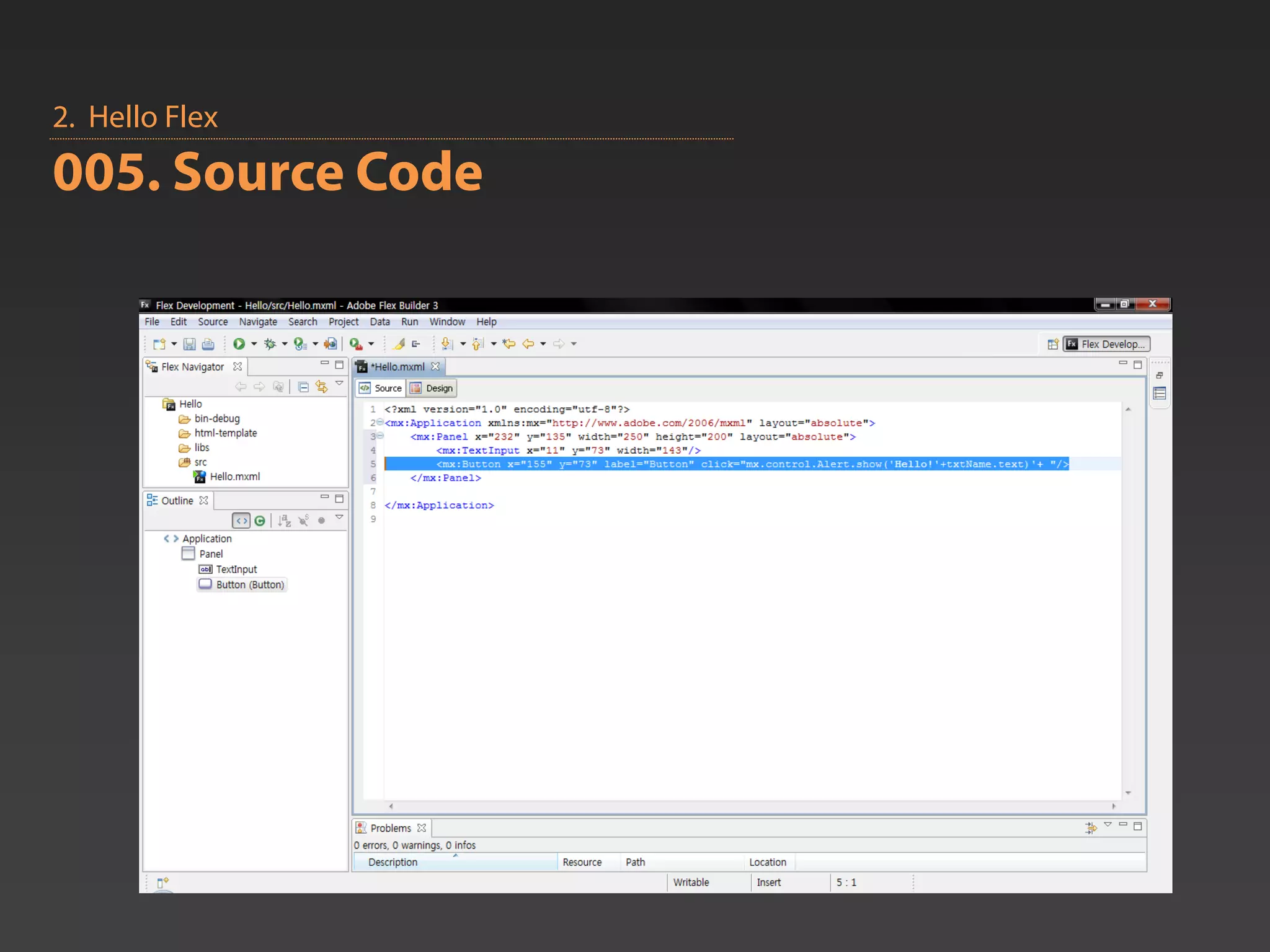Open the Profile dropdown arrow

click(x=315, y=344)
